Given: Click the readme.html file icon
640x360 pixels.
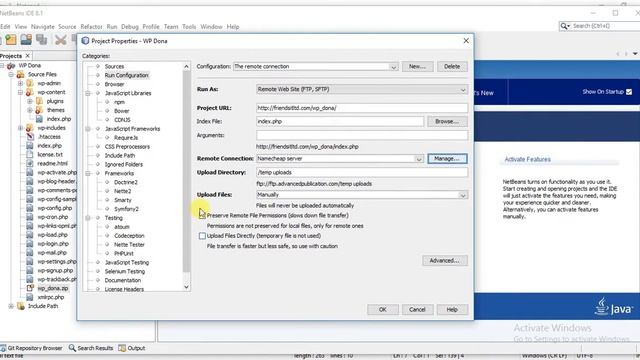Looking at the screenshot, I should (x=30, y=163).
